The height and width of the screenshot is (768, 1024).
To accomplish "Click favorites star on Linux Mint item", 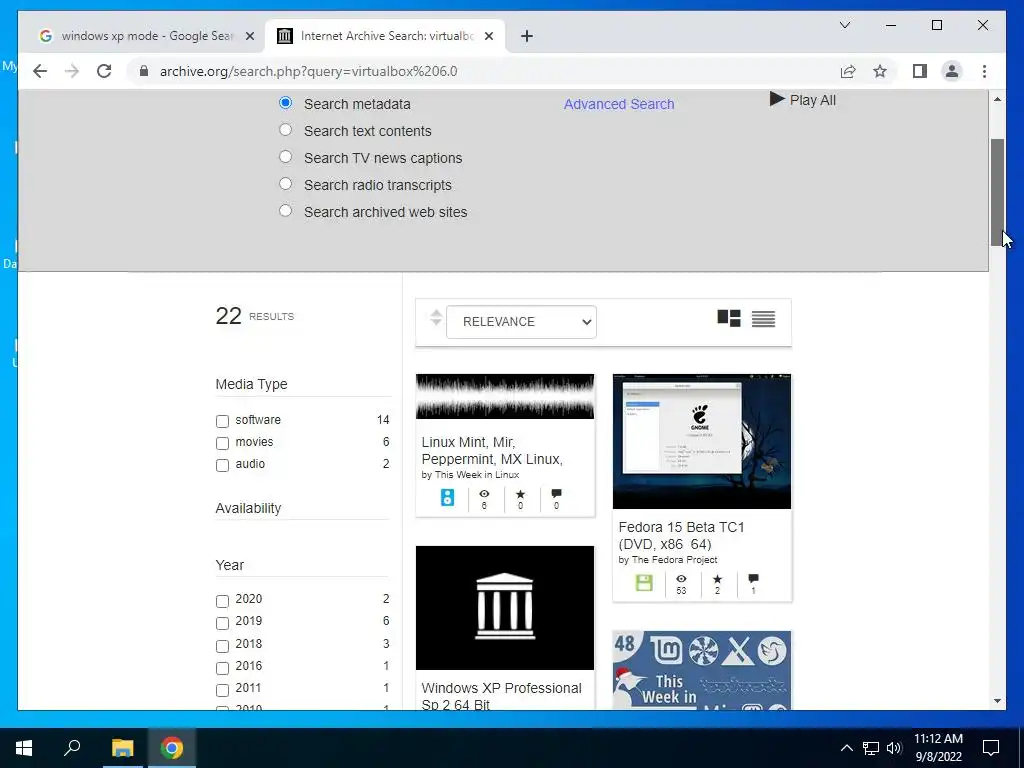I will (520, 494).
